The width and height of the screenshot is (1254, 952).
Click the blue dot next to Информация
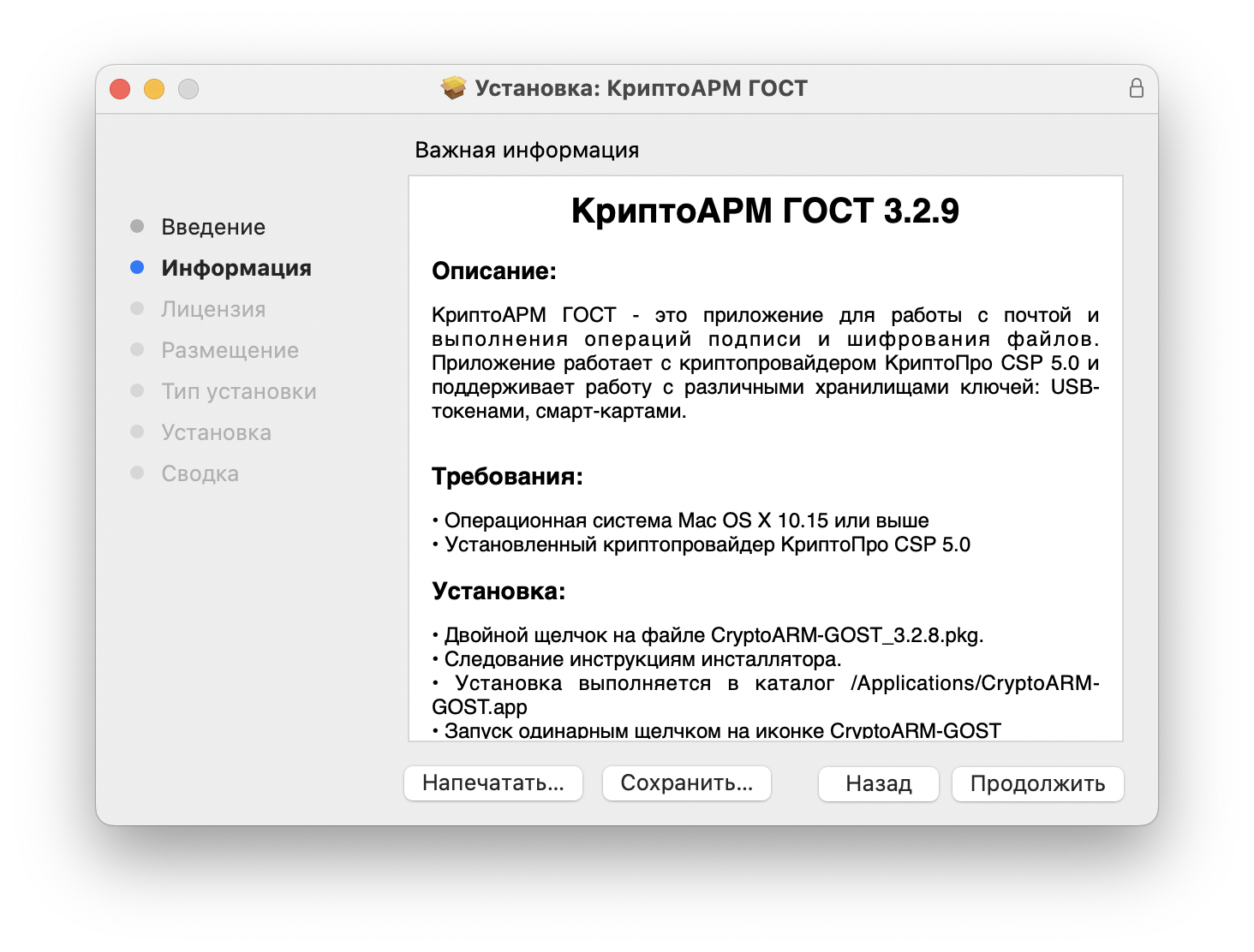tap(137, 266)
